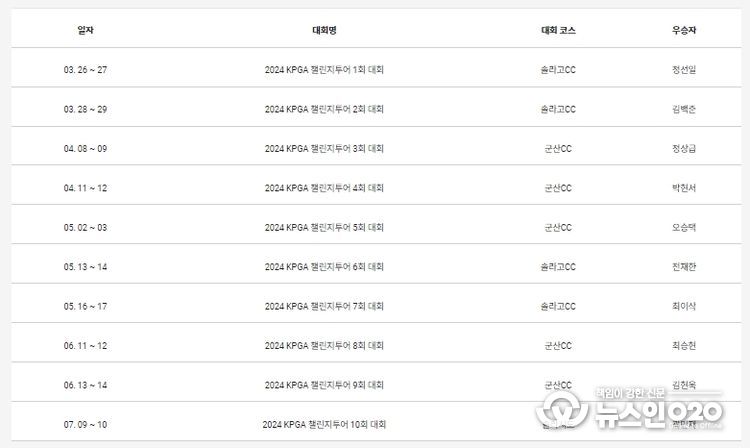
Task: Open the 챌린지투어 7회 대회 link
Action: pos(324,306)
